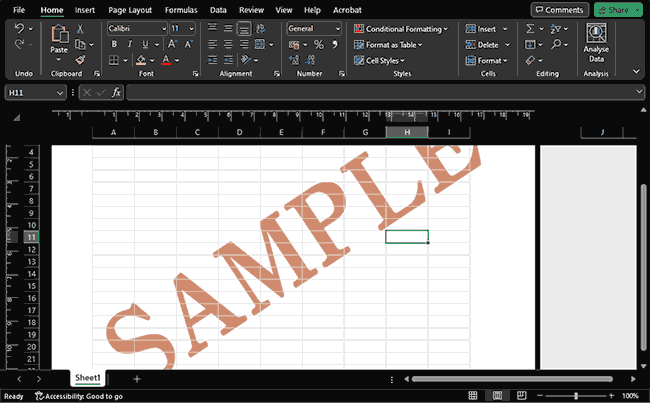The width and height of the screenshot is (650, 403).
Task: Toggle Italic formatting
Action: (x=129, y=44)
